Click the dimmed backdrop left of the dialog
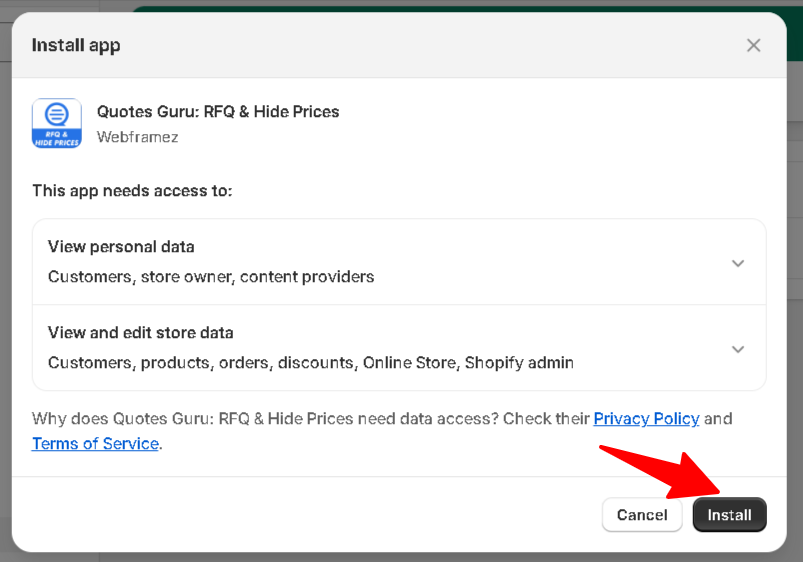The height and width of the screenshot is (562, 803). [x=5, y=300]
